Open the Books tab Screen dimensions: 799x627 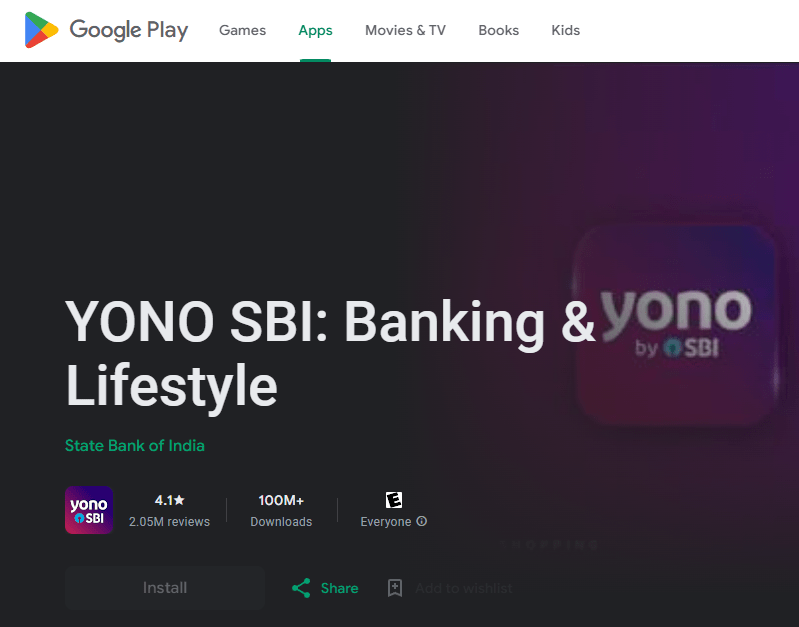[x=498, y=31]
